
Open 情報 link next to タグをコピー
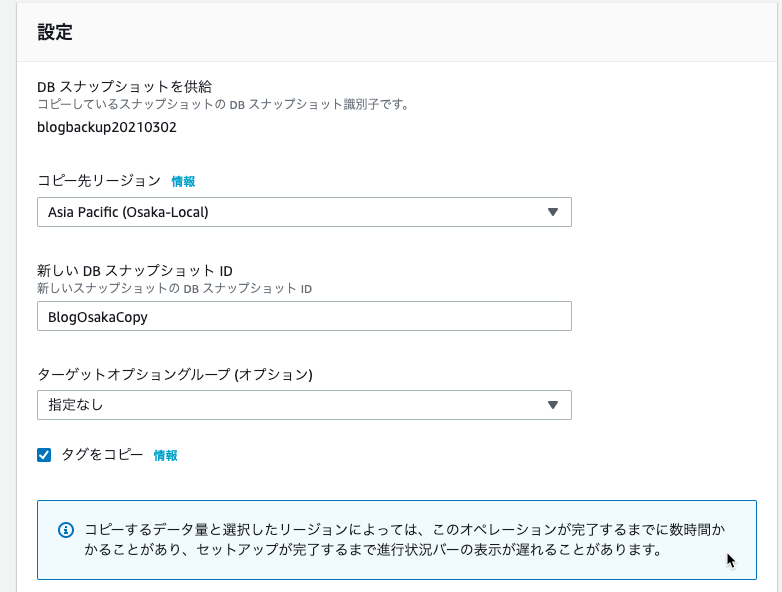[165, 455]
